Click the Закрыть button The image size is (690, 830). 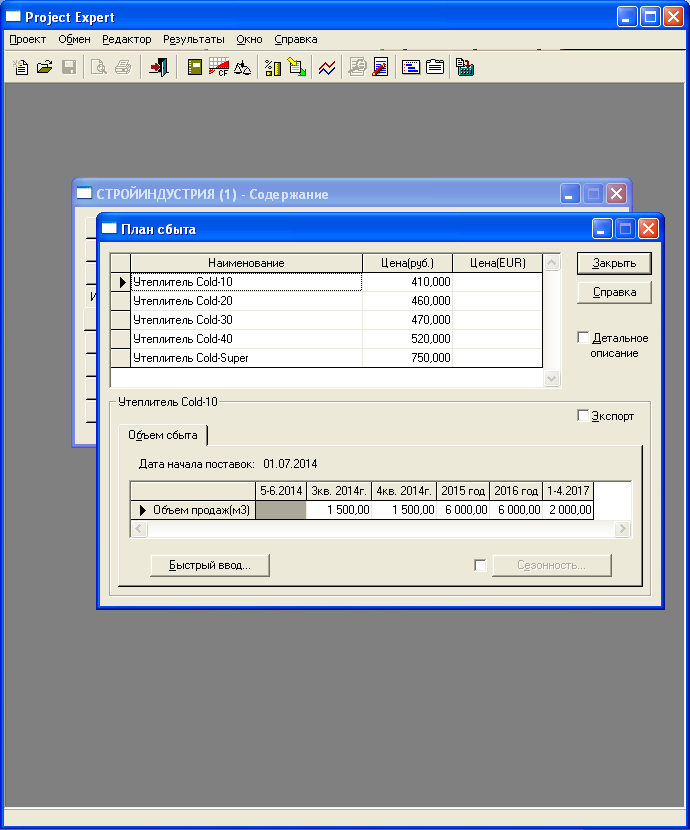(614, 263)
